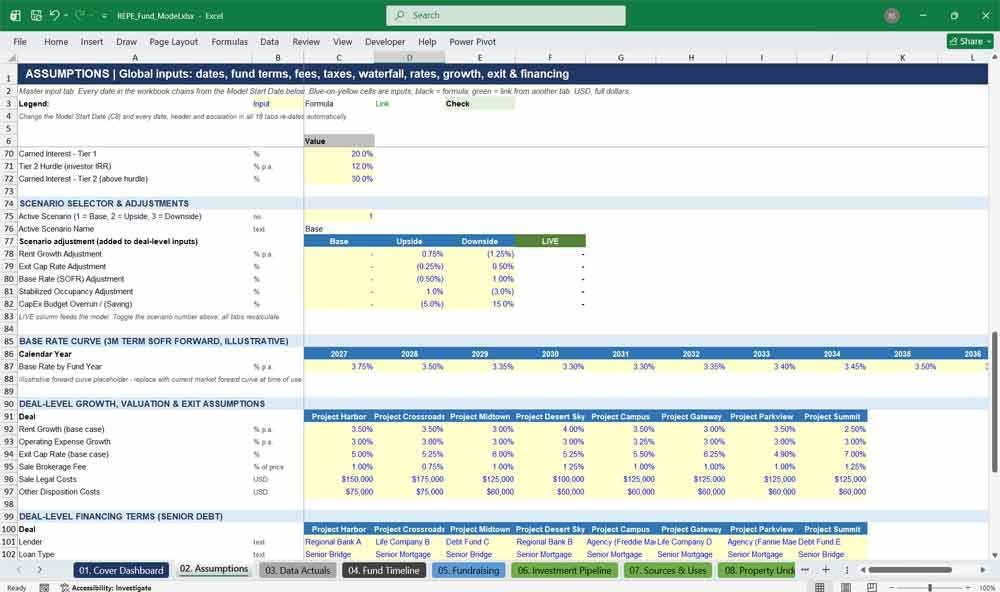Open the Formulas ribbon tab
1000x592 pixels.
230,41
